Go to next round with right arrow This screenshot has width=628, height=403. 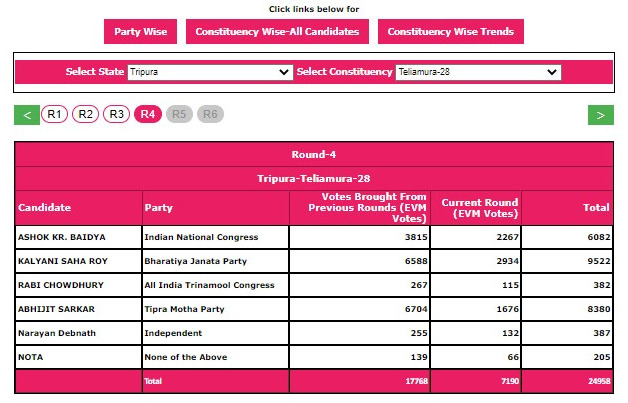[x=600, y=115]
